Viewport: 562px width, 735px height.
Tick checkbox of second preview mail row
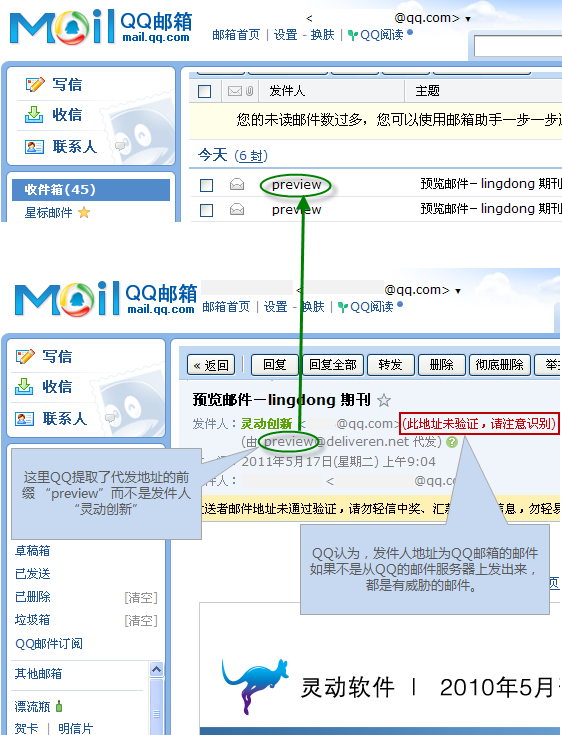click(206, 210)
